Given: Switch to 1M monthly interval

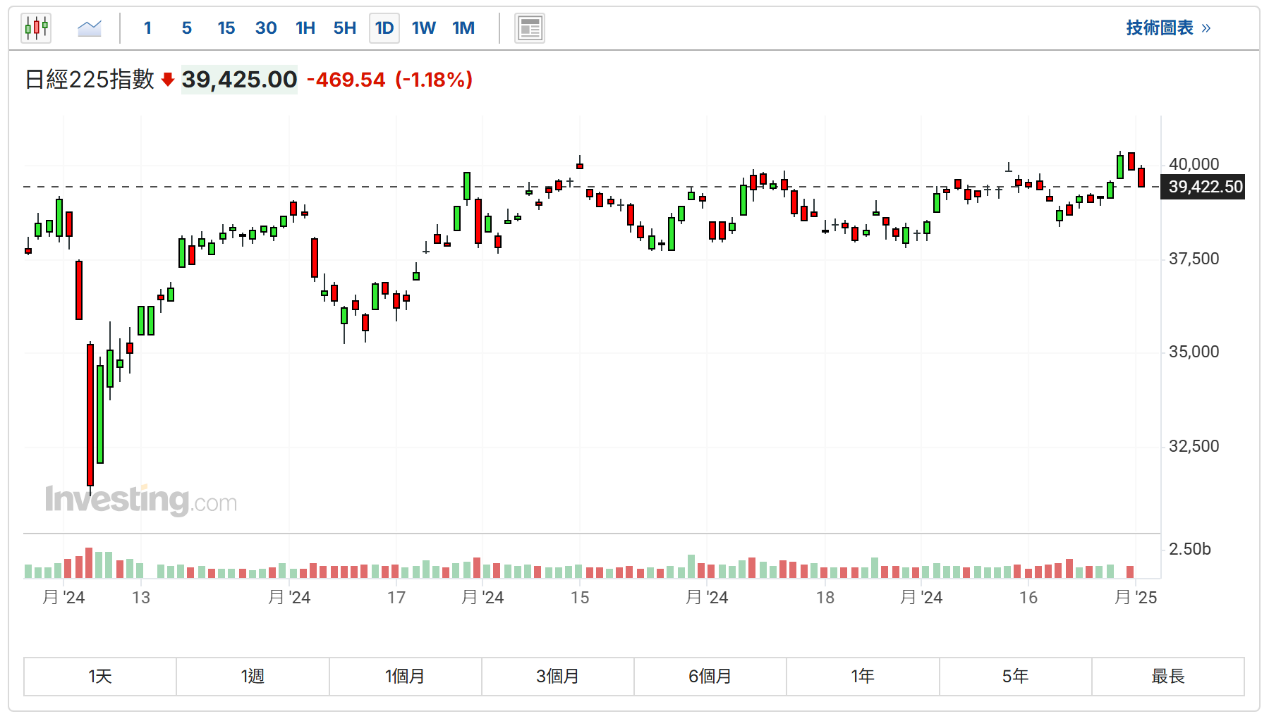Looking at the screenshot, I should click(463, 28).
